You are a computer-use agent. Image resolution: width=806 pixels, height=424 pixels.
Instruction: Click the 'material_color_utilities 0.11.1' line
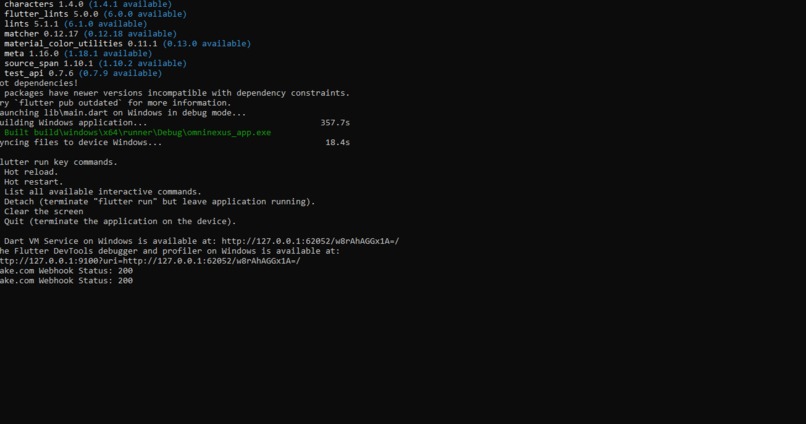(x=127, y=44)
